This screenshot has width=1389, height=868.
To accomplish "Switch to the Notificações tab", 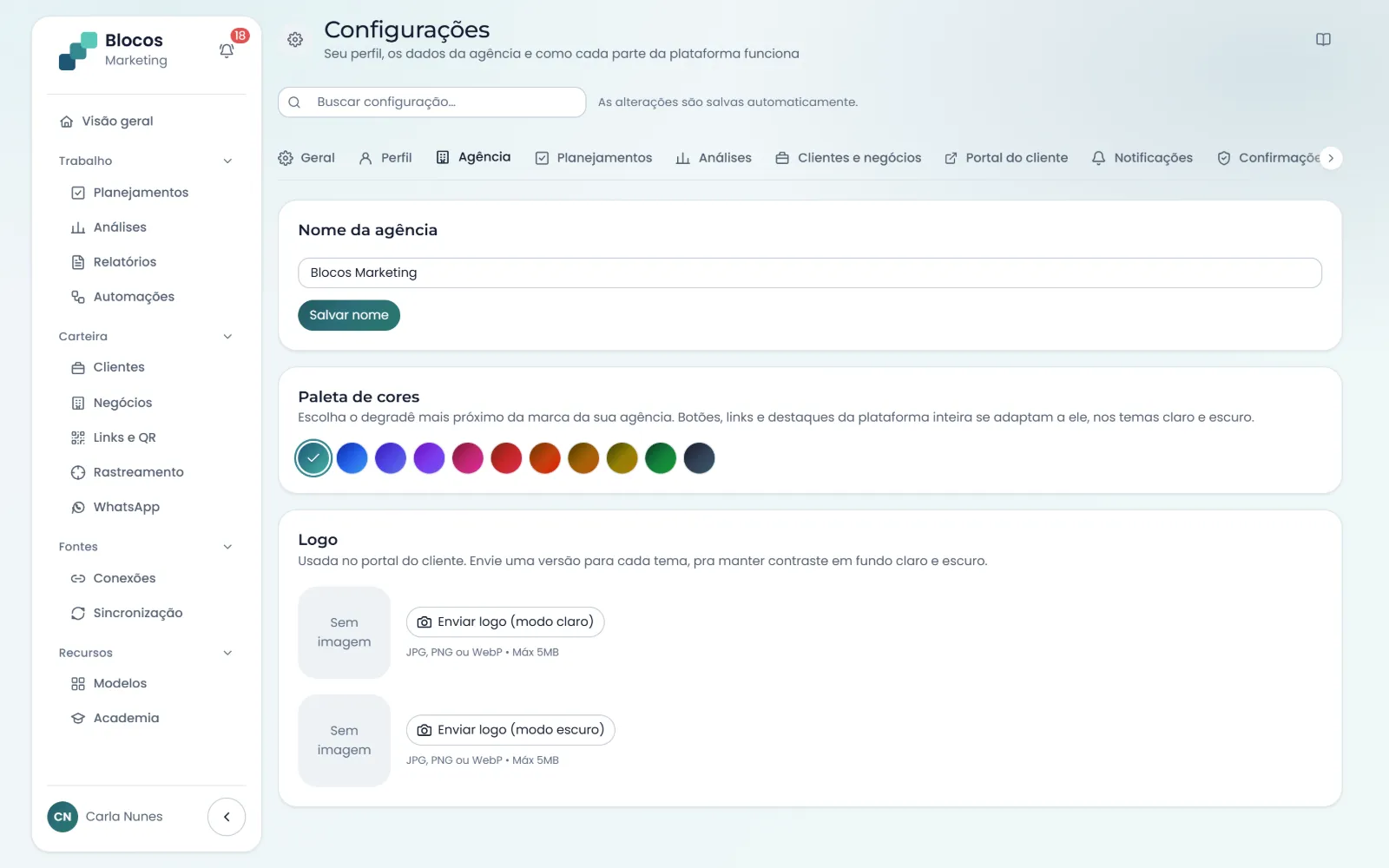I will click(x=1142, y=158).
